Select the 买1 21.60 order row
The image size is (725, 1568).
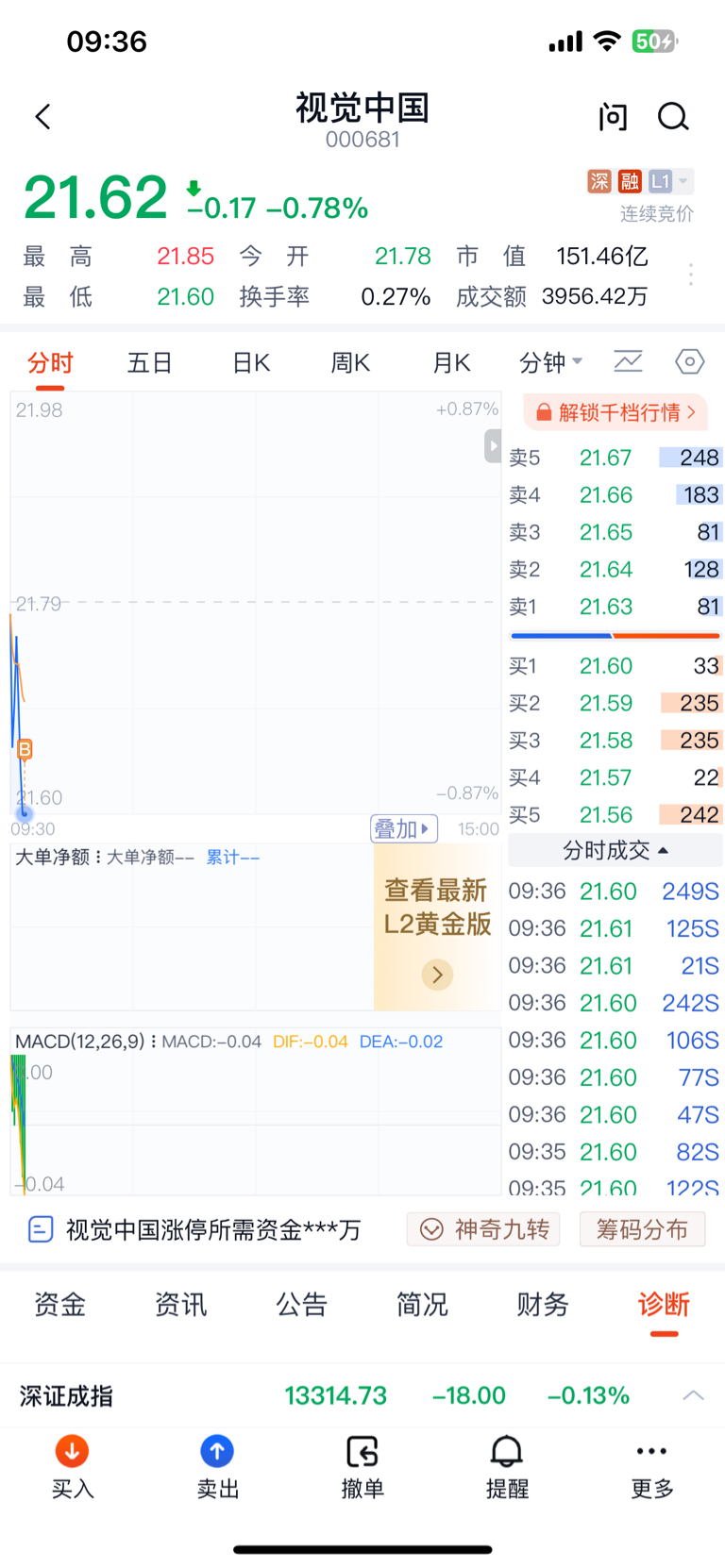(615, 666)
